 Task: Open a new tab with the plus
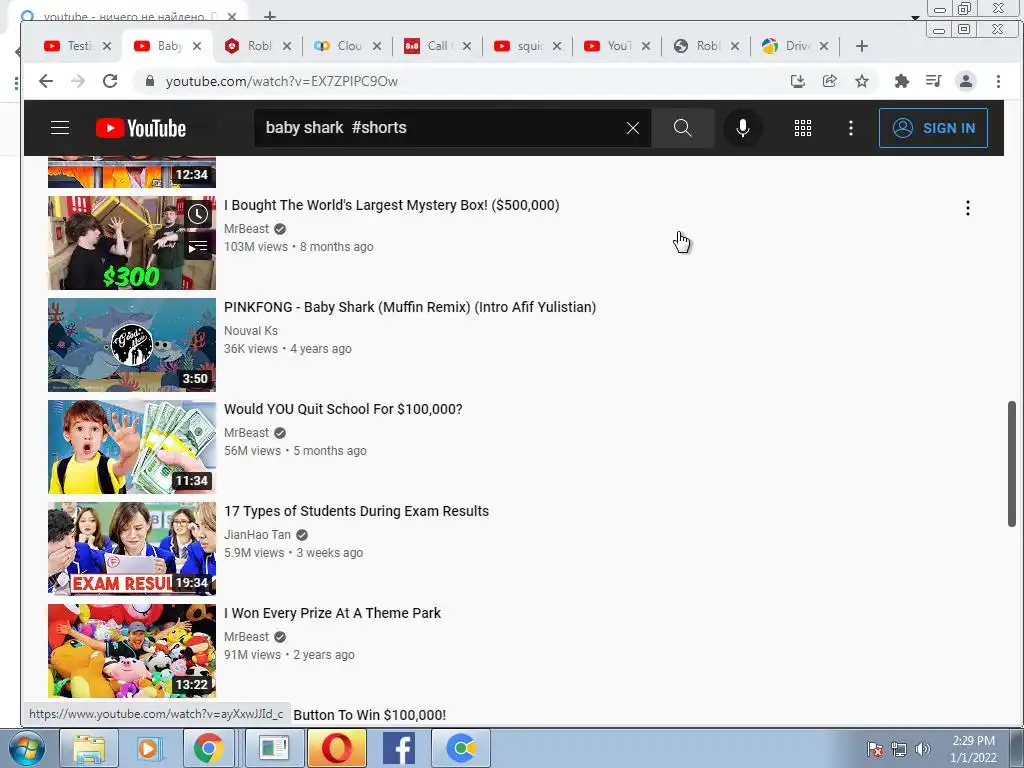pos(861,46)
